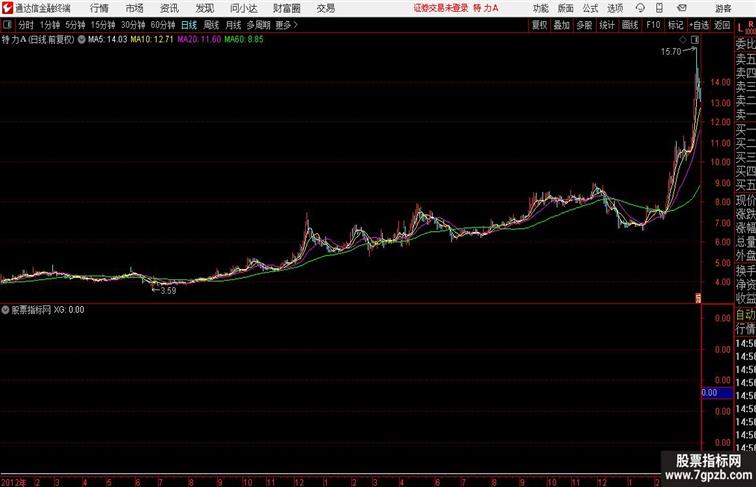Click the 复权 button
The width and height of the screenshot is (756, 487).
pos(540,25)
